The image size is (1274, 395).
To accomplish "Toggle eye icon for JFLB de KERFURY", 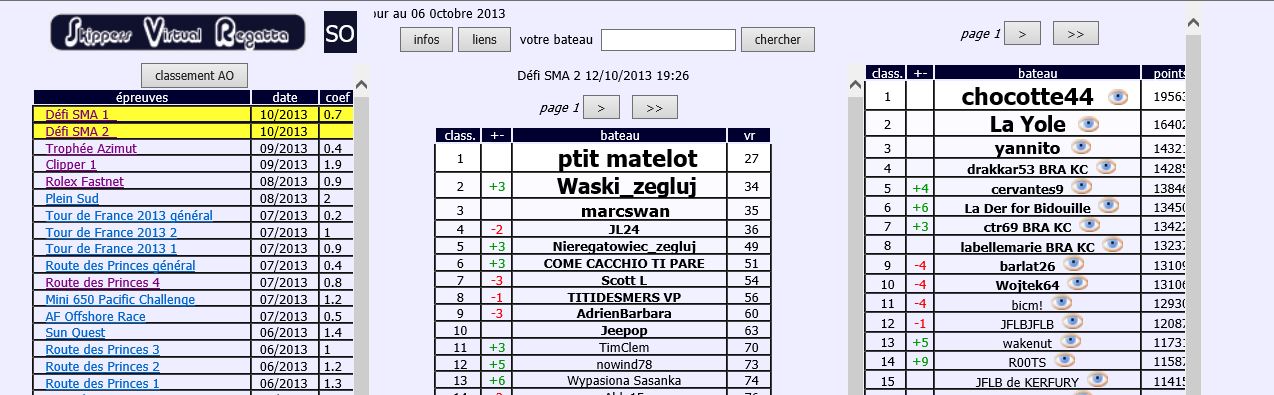I will (x=1098, y=379).
